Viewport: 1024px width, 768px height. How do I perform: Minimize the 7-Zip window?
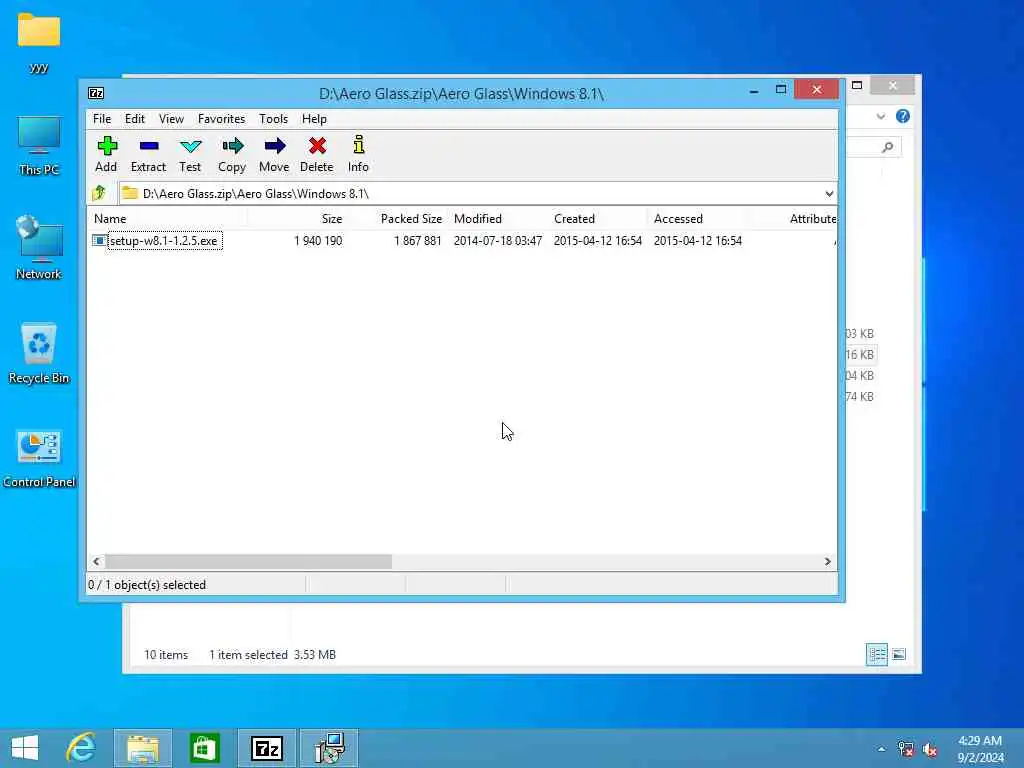[x=754, y=91]
